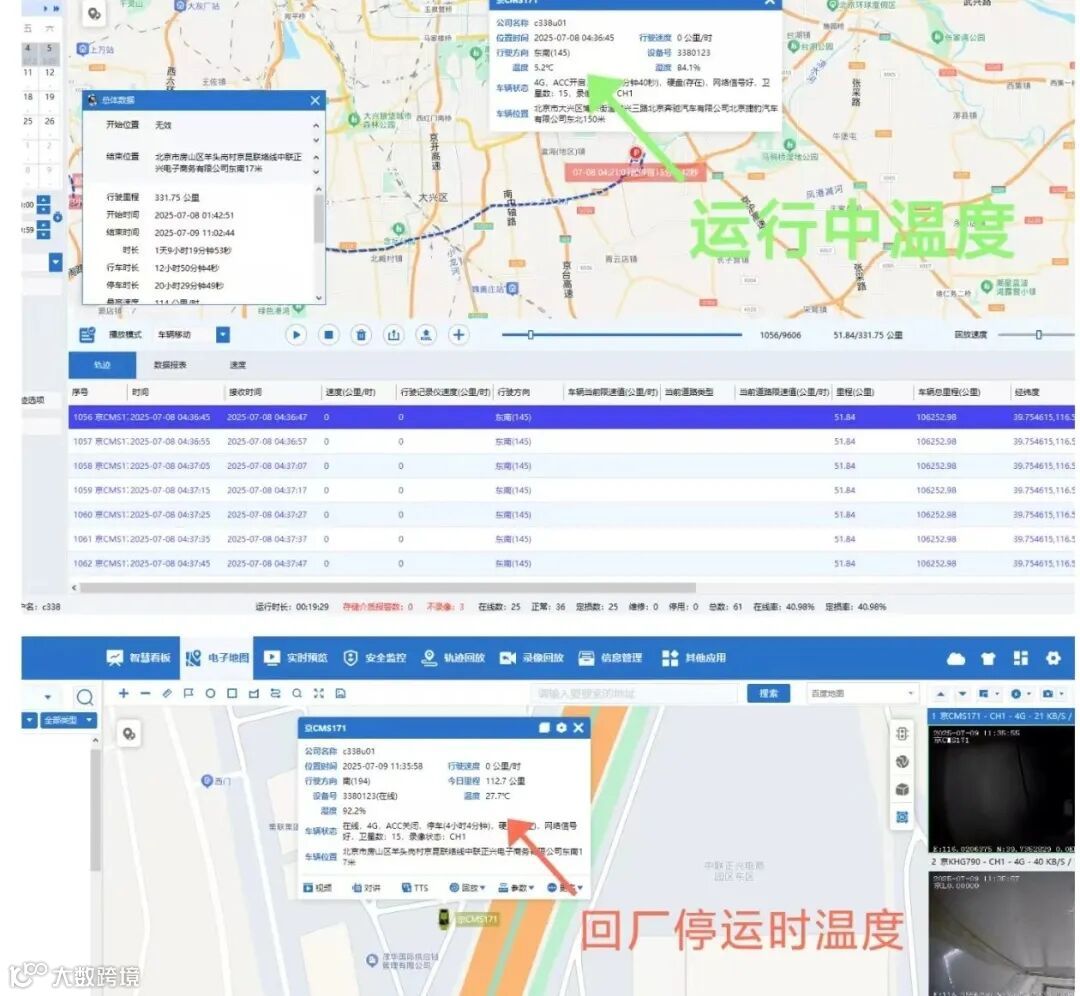Open the 智慧看板 menu

(x=138, y=658)
